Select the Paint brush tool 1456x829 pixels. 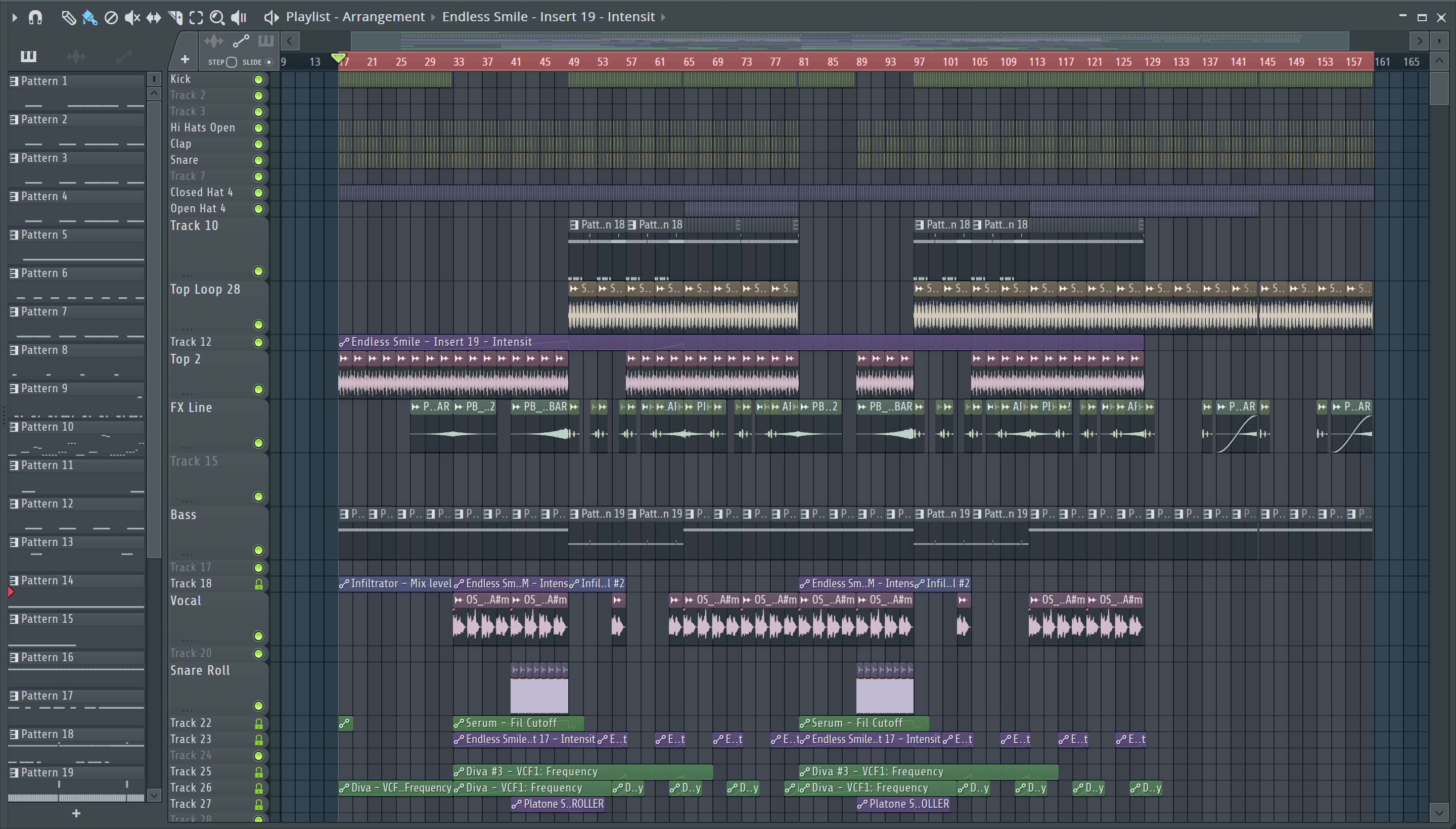coord(89,18)
